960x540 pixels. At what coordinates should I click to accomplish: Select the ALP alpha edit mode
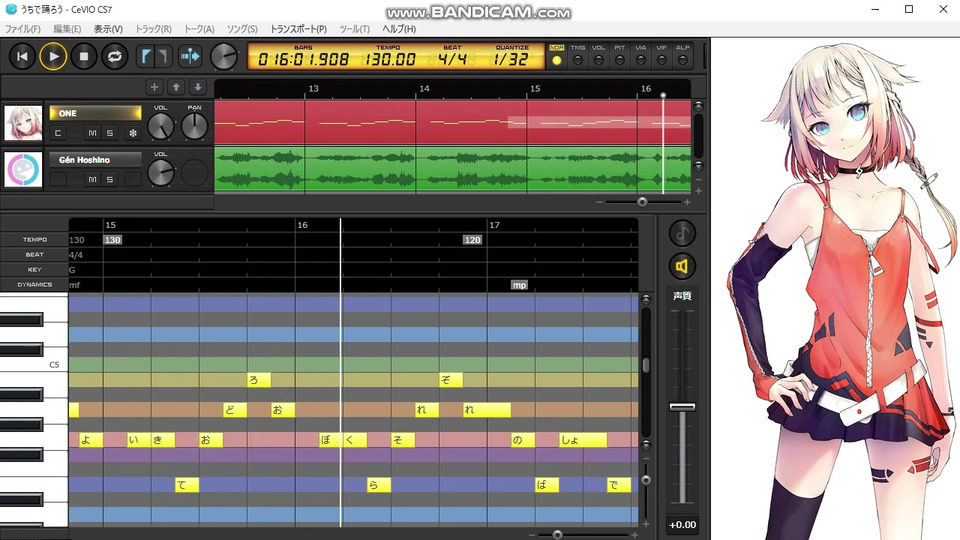683,55
